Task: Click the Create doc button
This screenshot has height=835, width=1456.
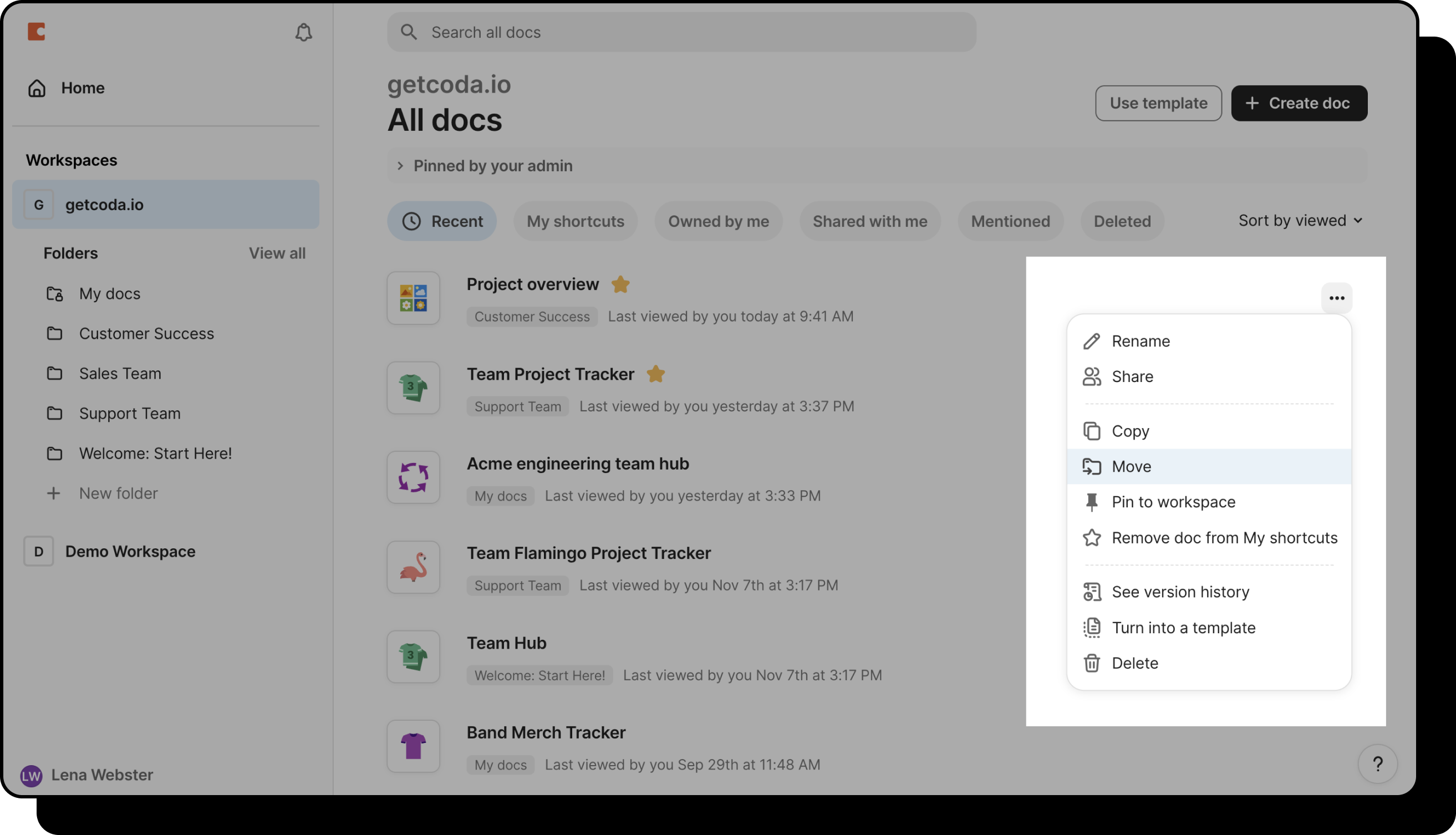Action: pyautogui.click(x=1299, y=103)
